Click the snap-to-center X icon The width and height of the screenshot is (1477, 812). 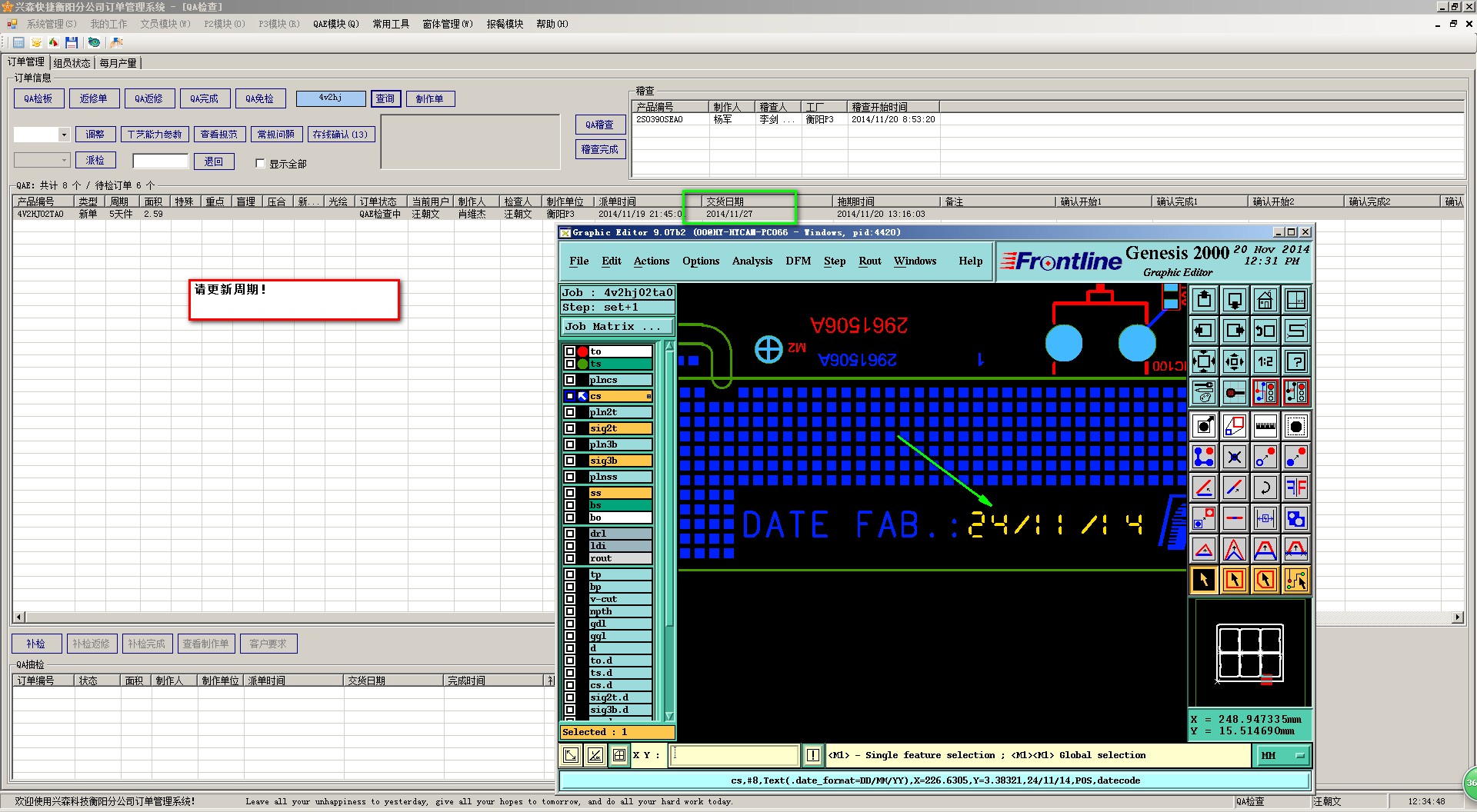[x=1235, y=457]
